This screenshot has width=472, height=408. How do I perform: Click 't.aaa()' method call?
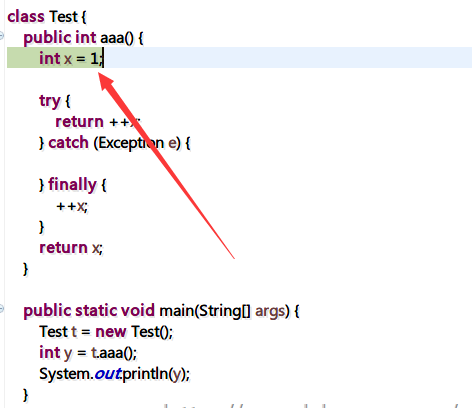click(112, 353)
